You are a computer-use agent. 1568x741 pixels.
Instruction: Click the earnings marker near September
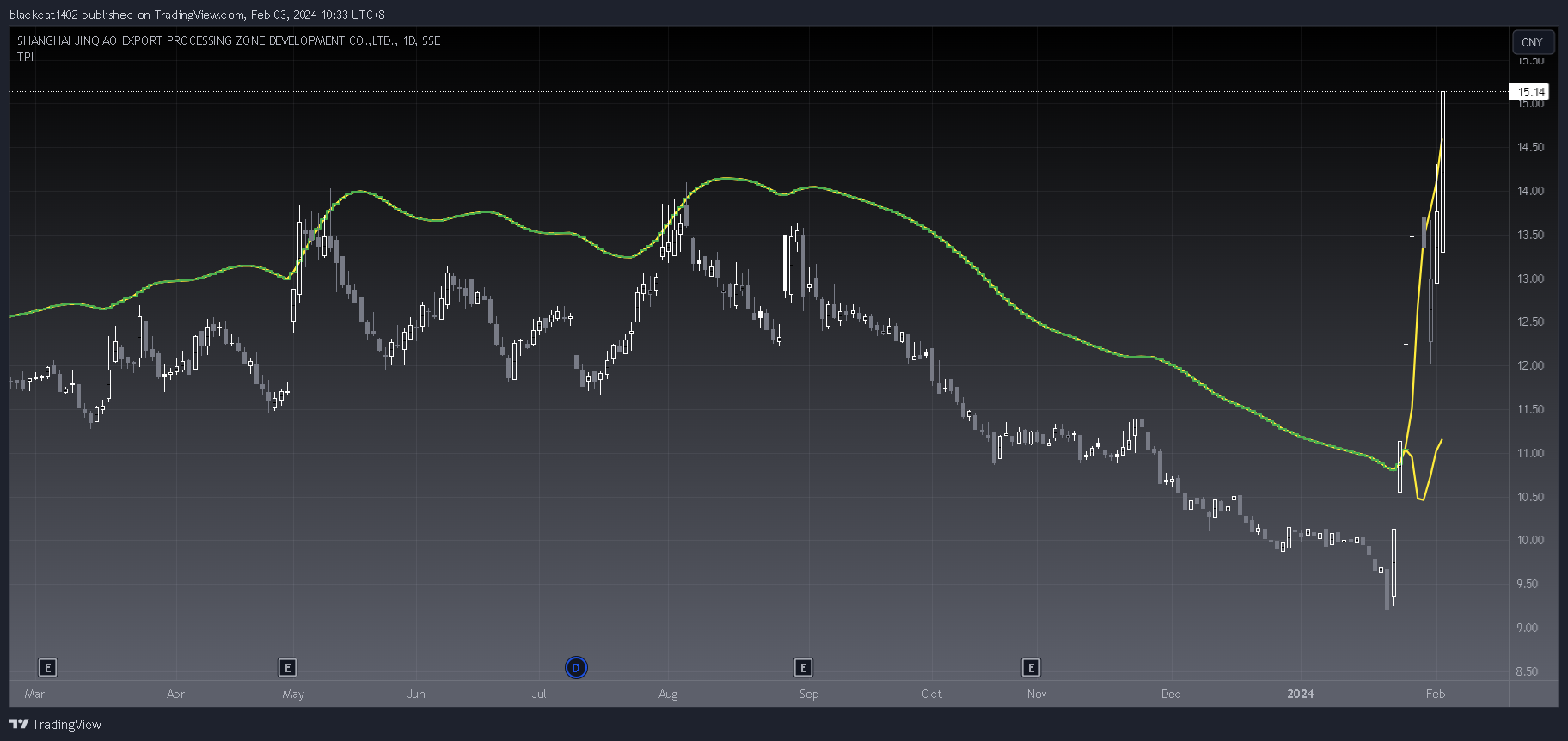click(803, 668)
